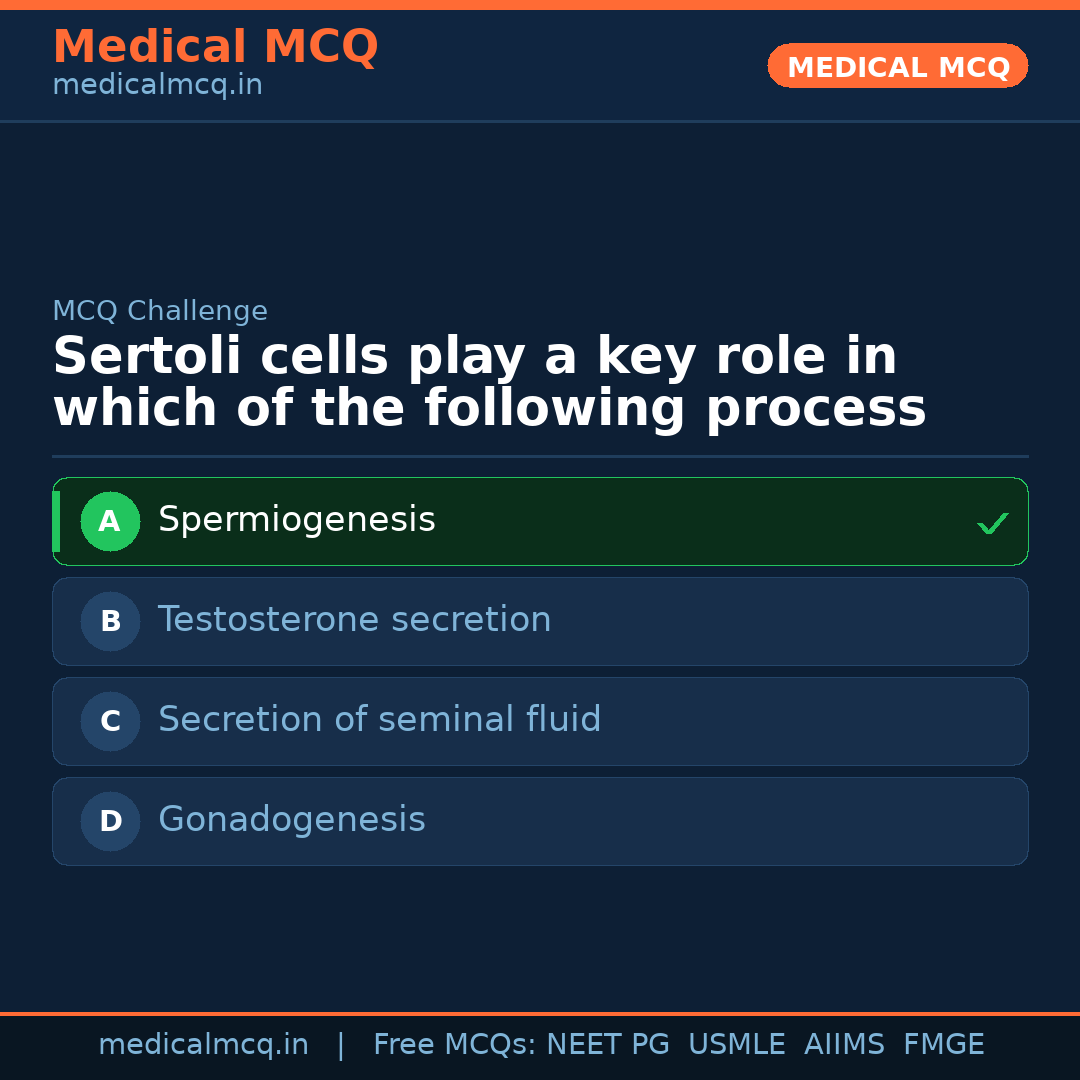
Task: Click the green A option circle
Action: pyautogui.click(x=110, y=521)
